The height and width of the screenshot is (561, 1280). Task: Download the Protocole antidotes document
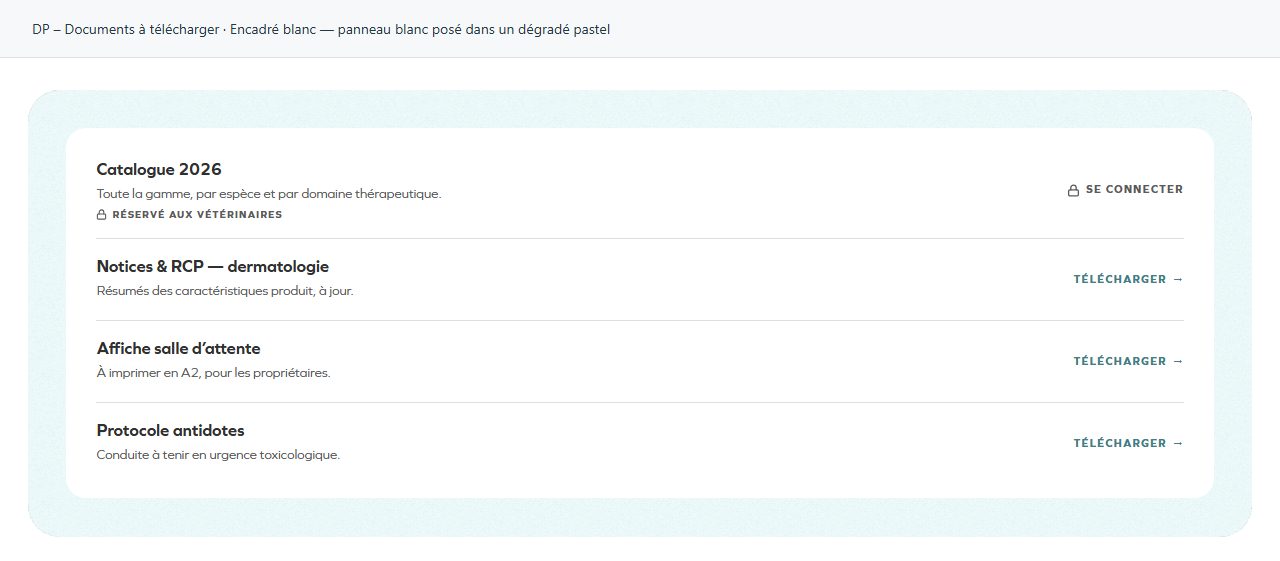[1128, 444]
